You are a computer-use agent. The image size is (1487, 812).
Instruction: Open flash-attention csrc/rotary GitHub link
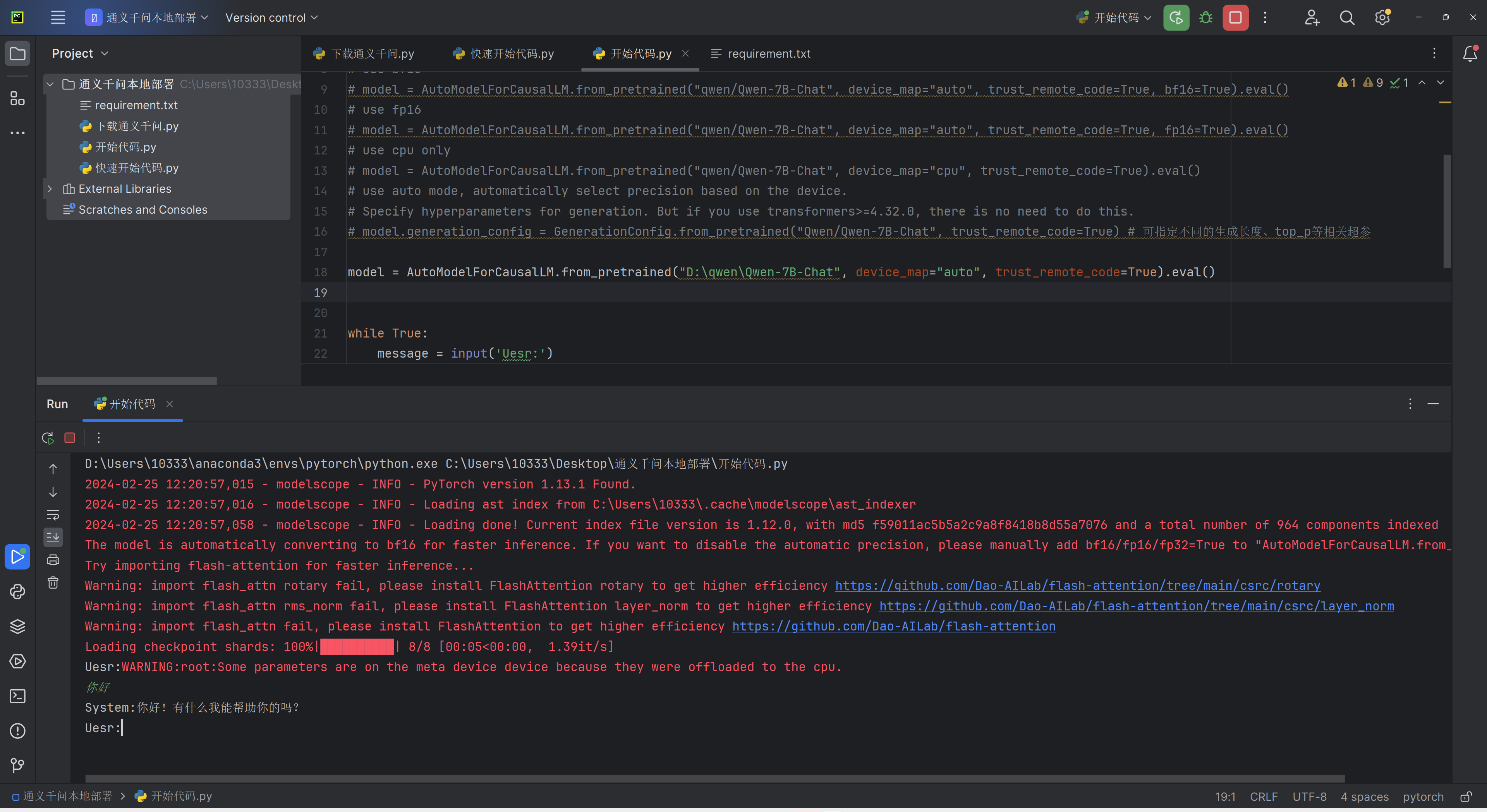coord(1077,586)
